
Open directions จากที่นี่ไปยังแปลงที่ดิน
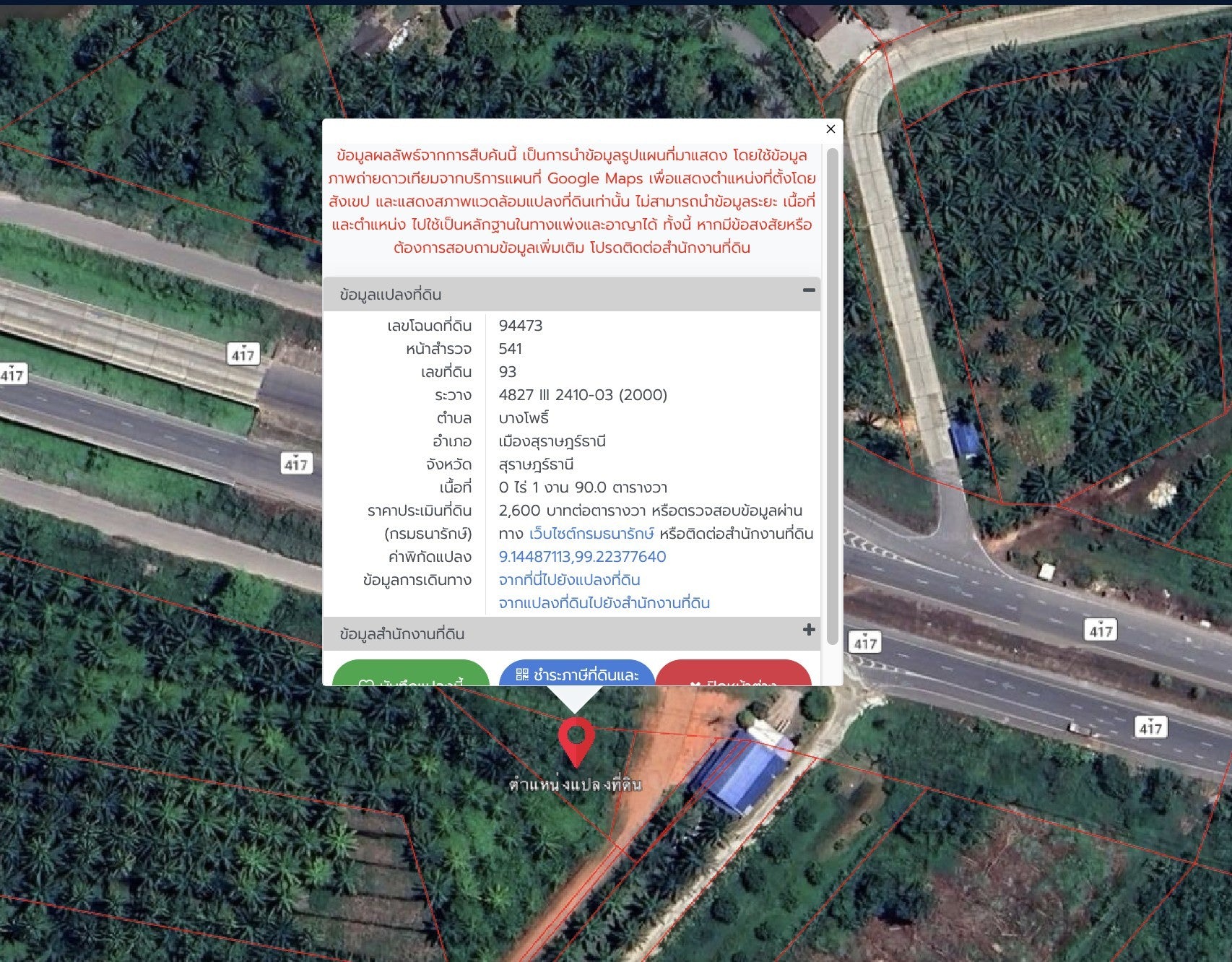click(569, 580)
